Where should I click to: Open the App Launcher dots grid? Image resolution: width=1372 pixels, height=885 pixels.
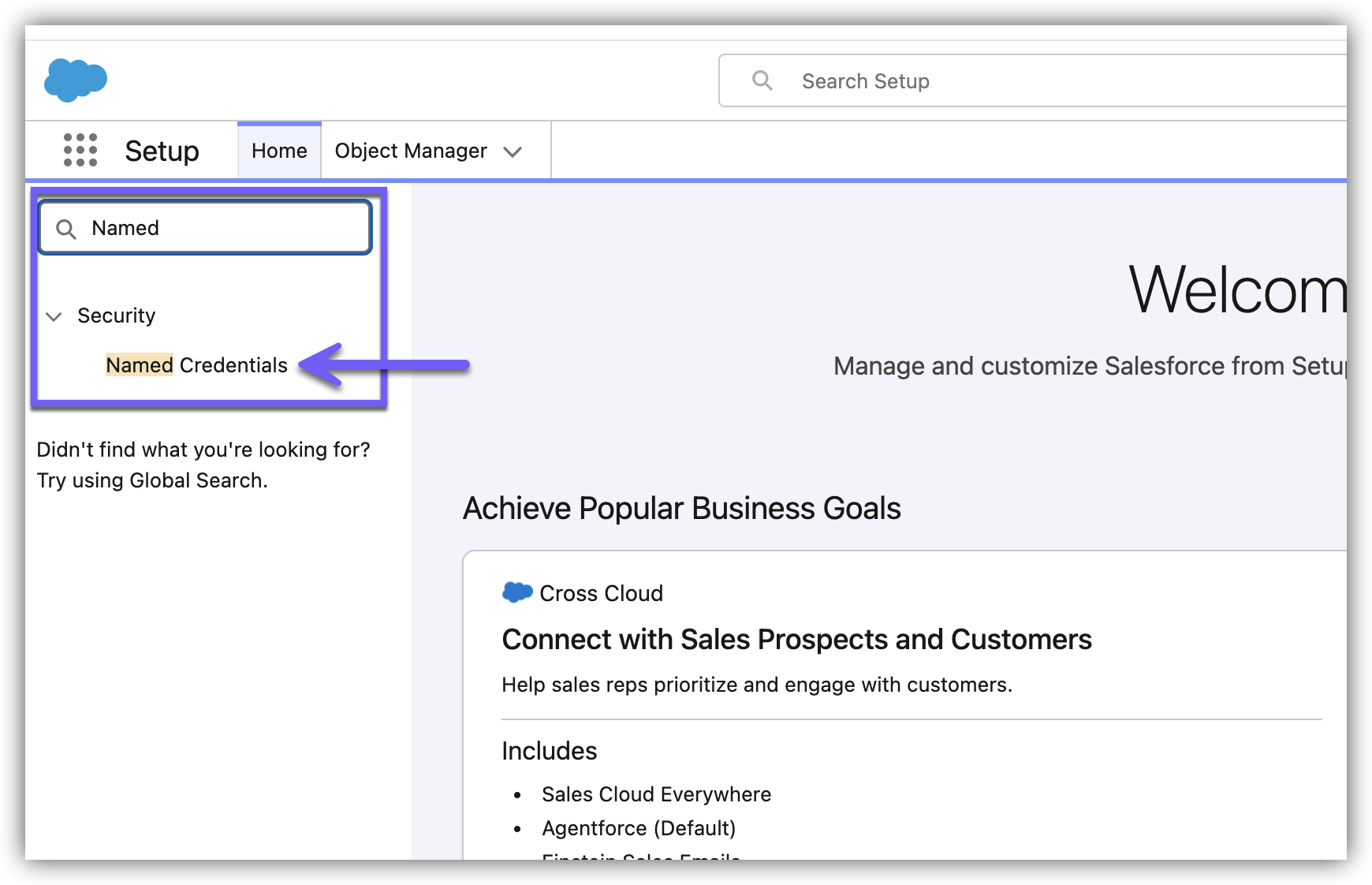coord(80,150)
